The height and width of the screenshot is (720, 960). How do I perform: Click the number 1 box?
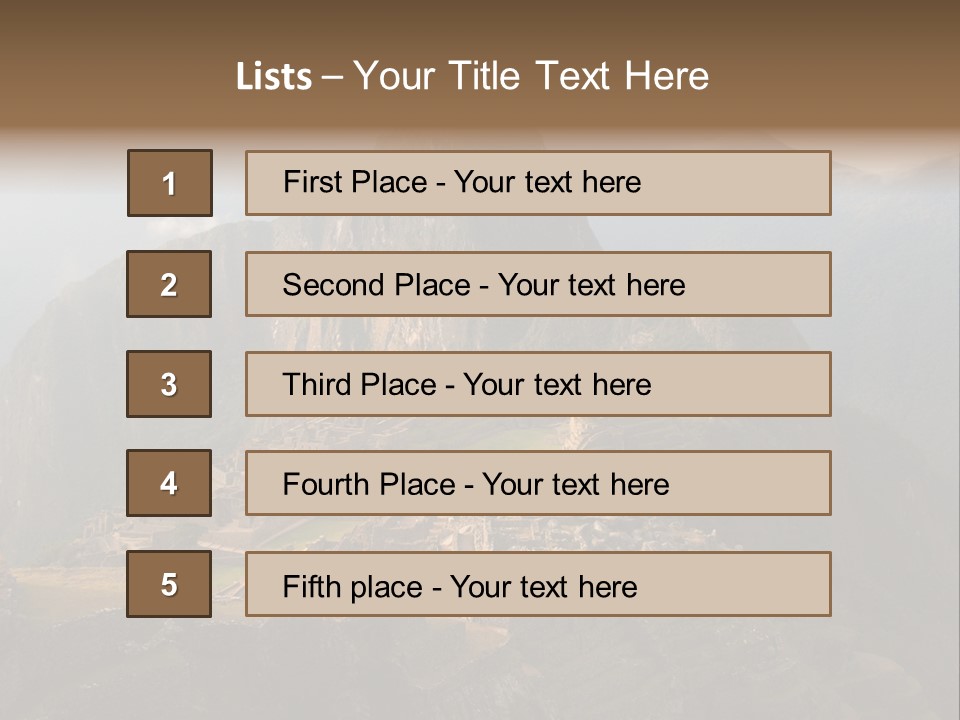click(x=170, y=183)
